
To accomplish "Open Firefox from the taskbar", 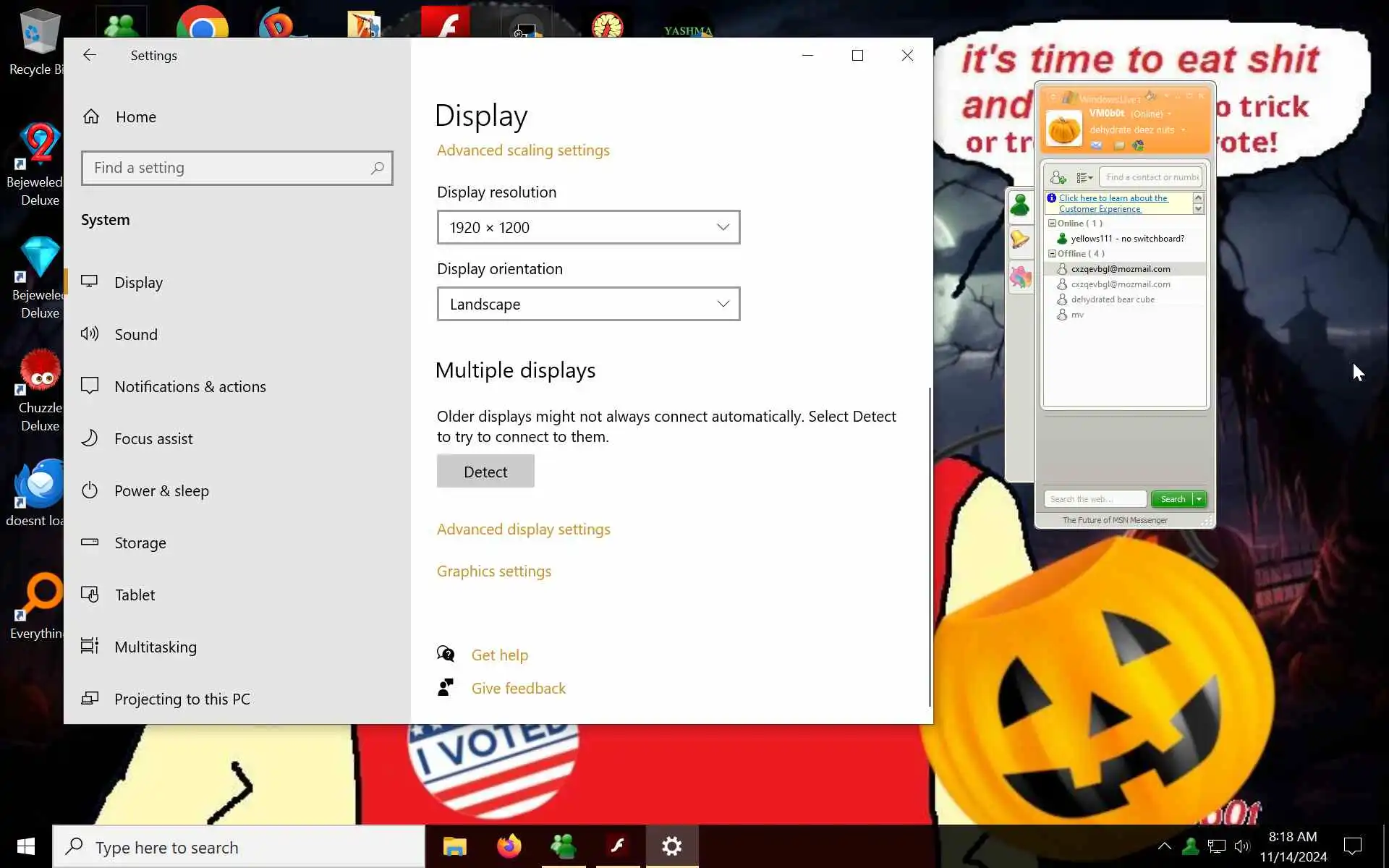I will pyautogui.click(x=509, y=846).
